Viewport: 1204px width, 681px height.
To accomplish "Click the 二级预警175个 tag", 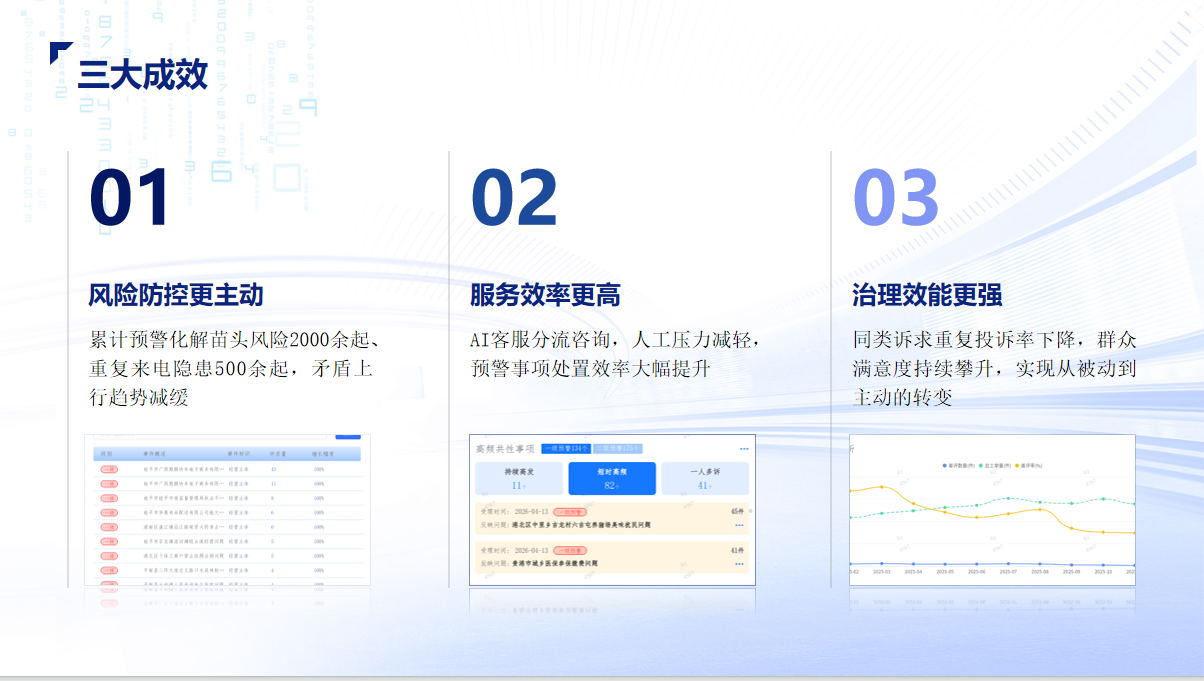I will [618, 449].
